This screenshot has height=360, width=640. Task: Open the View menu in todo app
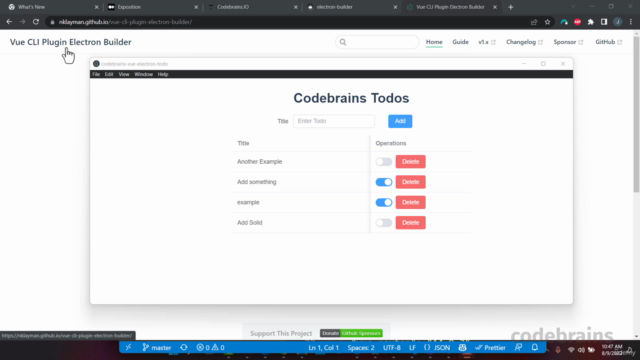point(124,74)
